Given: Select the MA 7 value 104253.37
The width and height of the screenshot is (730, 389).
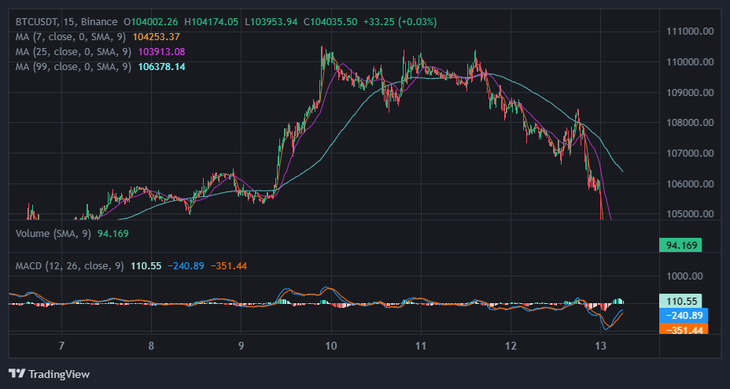Looking at the screenshot, I should [x=156, y=37].
